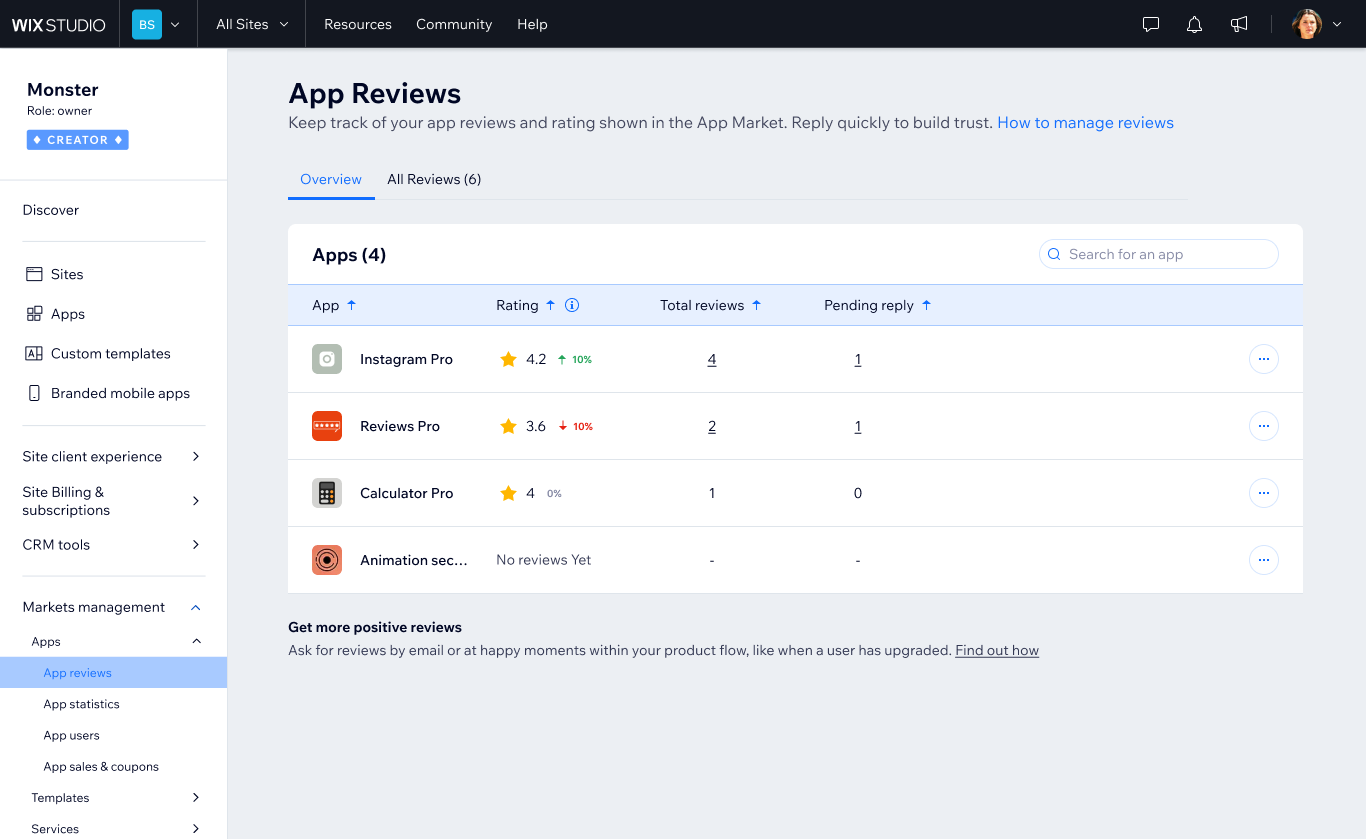The height and width of the screenshot is (839, 1366).
Task: Click the Instagram Pro app name
Action: (406, 359)
